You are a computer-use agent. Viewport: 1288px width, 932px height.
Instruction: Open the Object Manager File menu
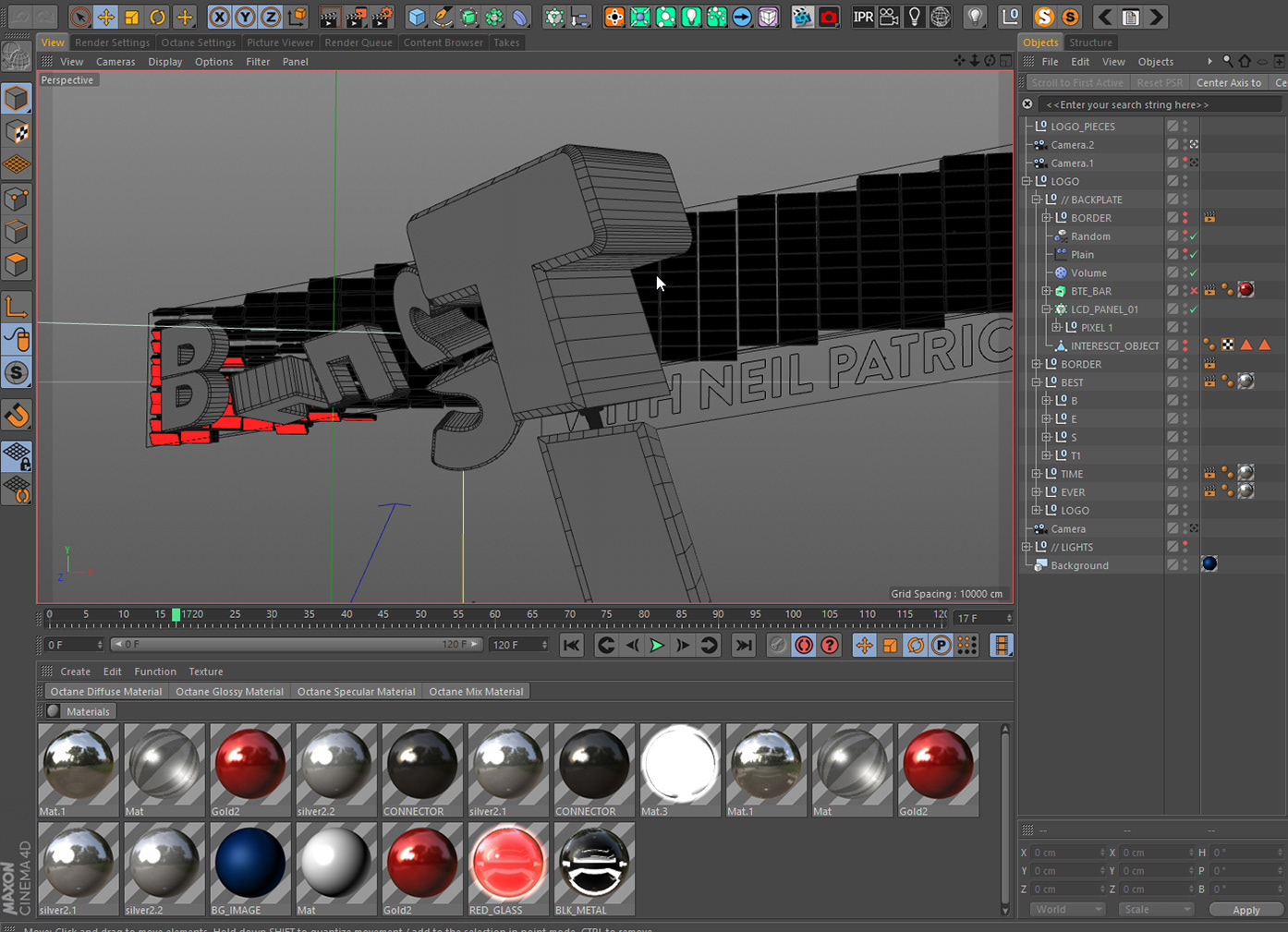coord(1051,62)
